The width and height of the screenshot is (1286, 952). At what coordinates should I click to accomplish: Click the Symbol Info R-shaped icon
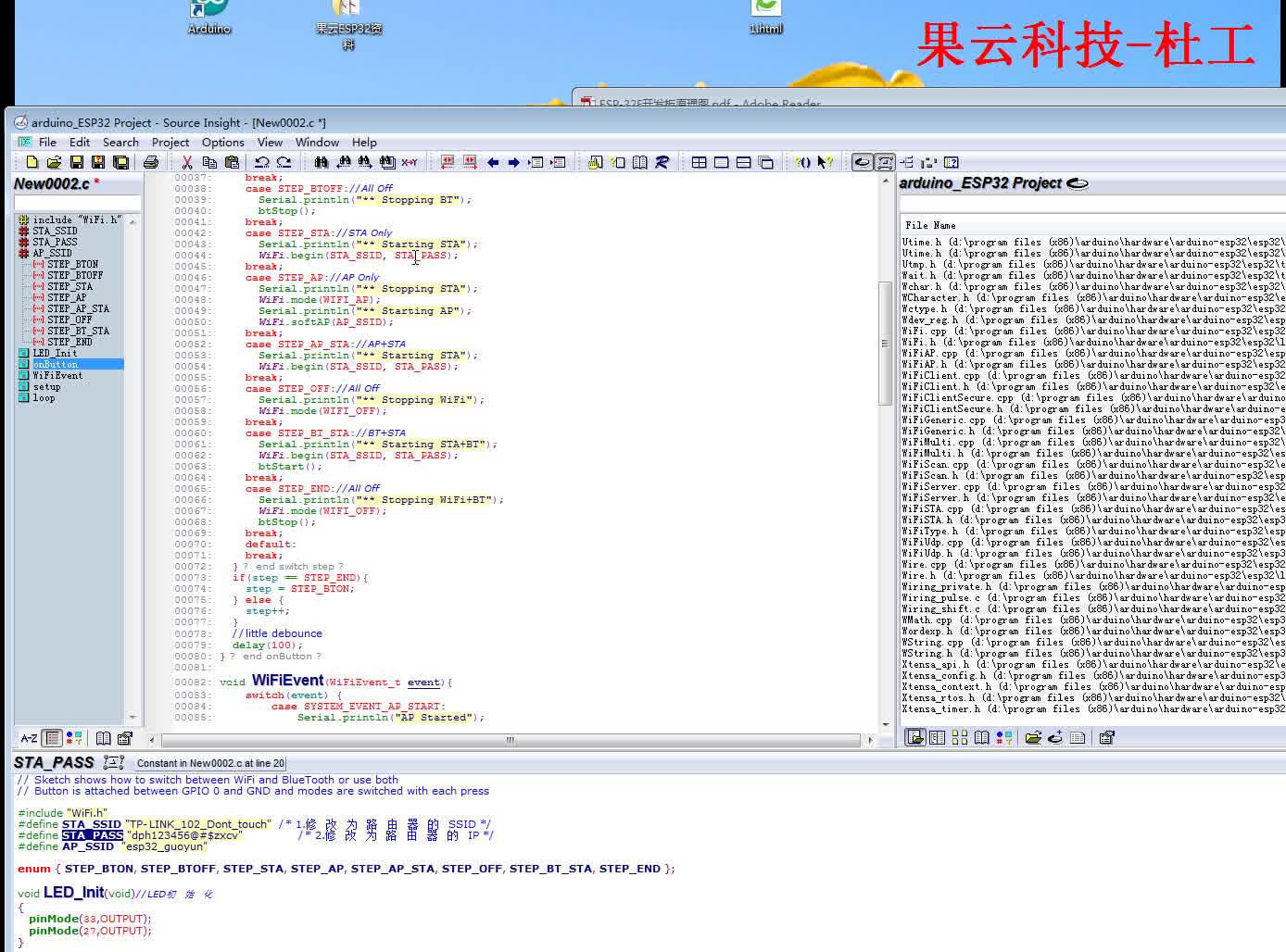(x=662, y=162)
